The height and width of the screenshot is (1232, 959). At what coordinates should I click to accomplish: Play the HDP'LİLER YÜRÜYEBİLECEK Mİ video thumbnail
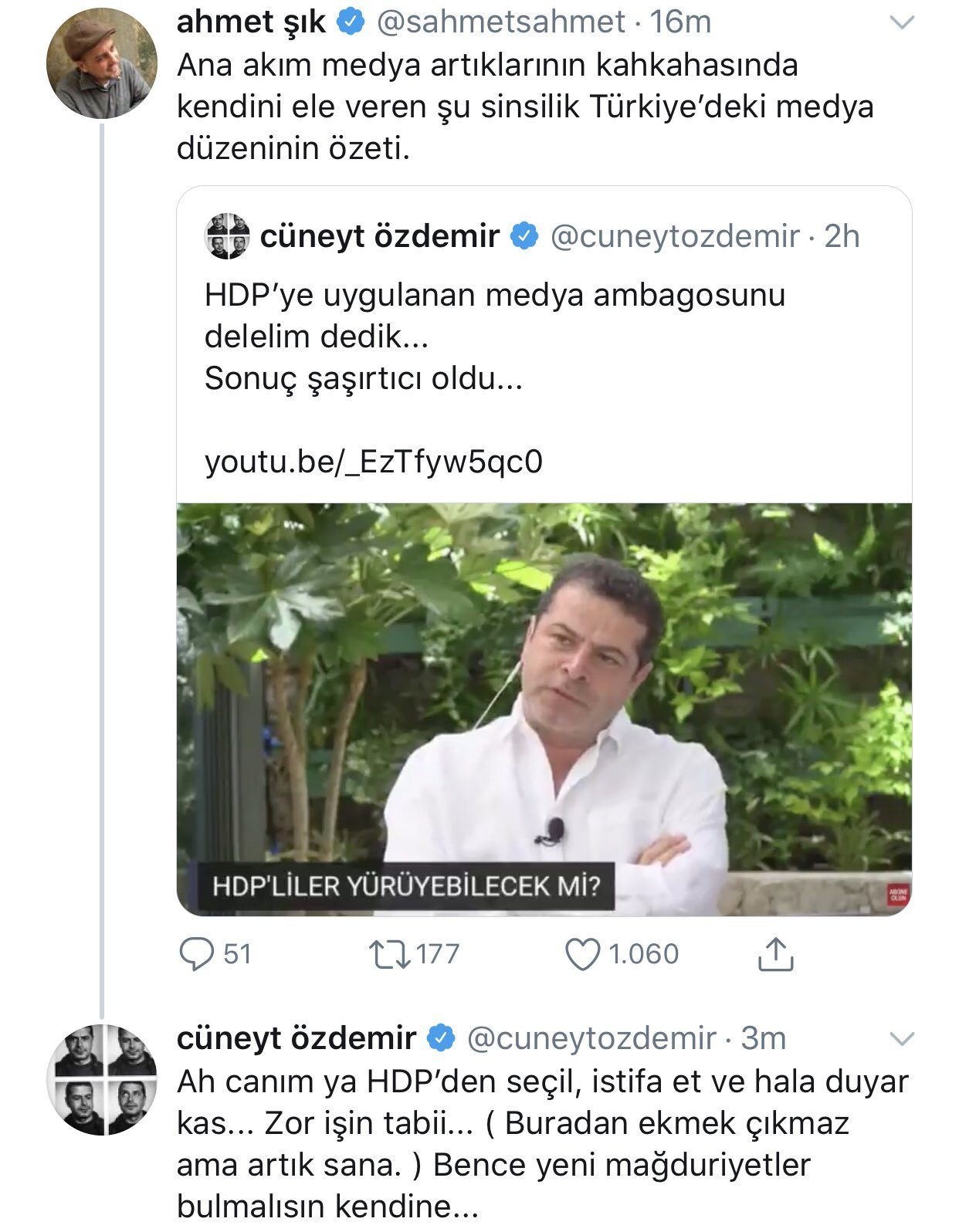click(x=544, y=709)
